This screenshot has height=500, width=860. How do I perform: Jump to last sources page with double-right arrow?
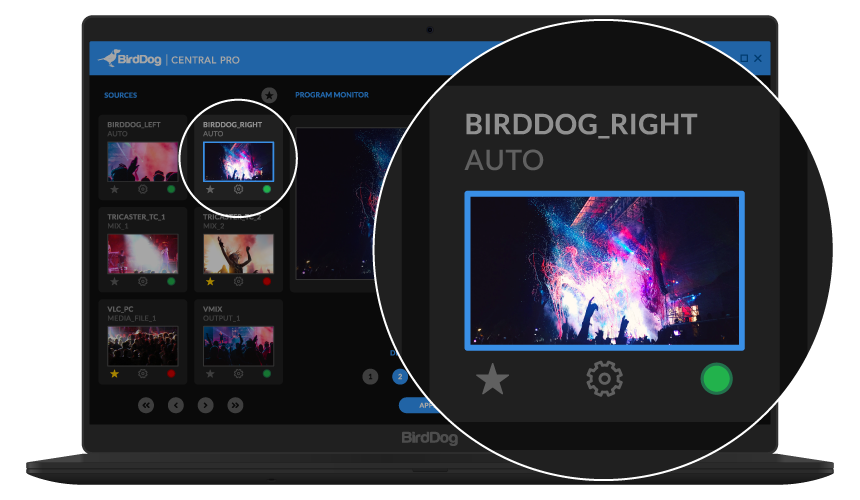[x=235, y=405]
